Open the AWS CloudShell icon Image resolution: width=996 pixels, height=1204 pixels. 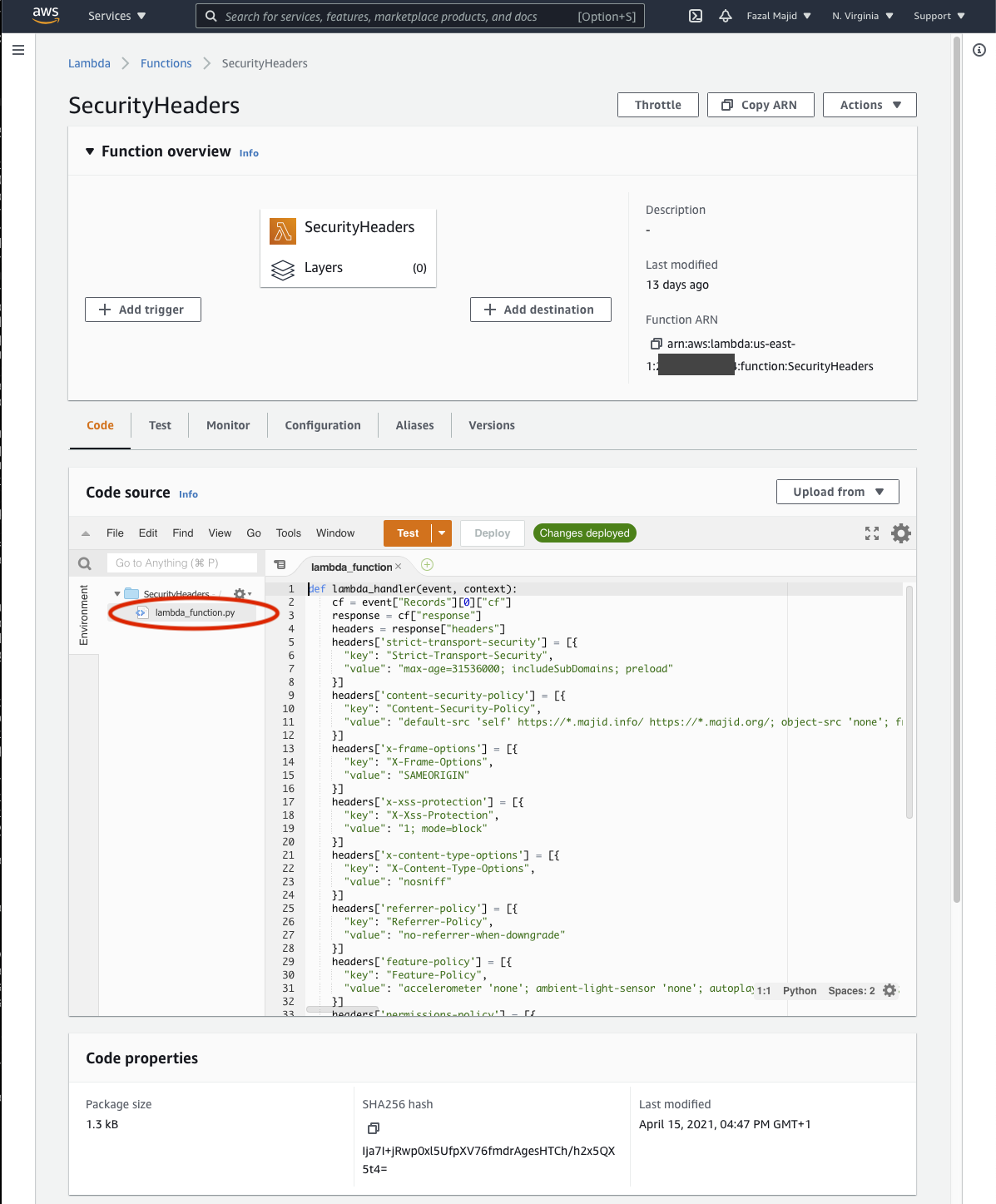click(696, 16)
